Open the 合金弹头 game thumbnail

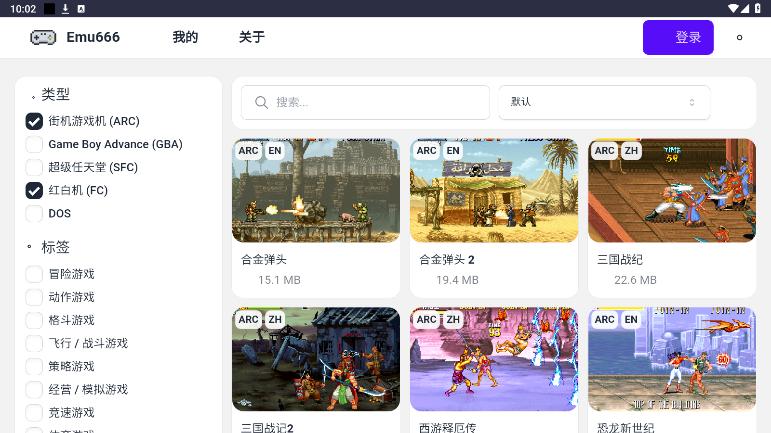tap(316, 190)
